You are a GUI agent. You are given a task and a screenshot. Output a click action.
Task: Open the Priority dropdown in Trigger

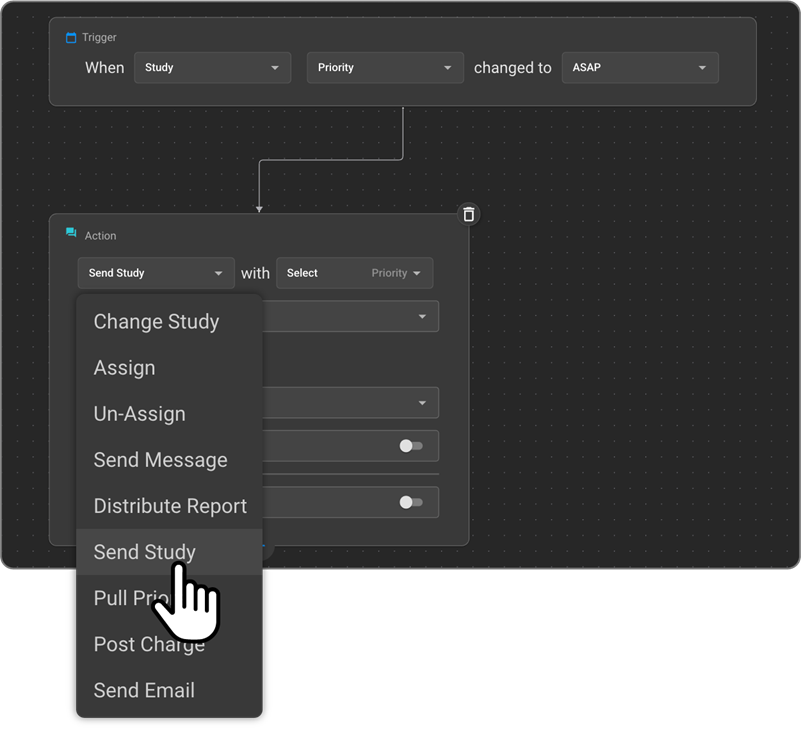tap(384, 68)
